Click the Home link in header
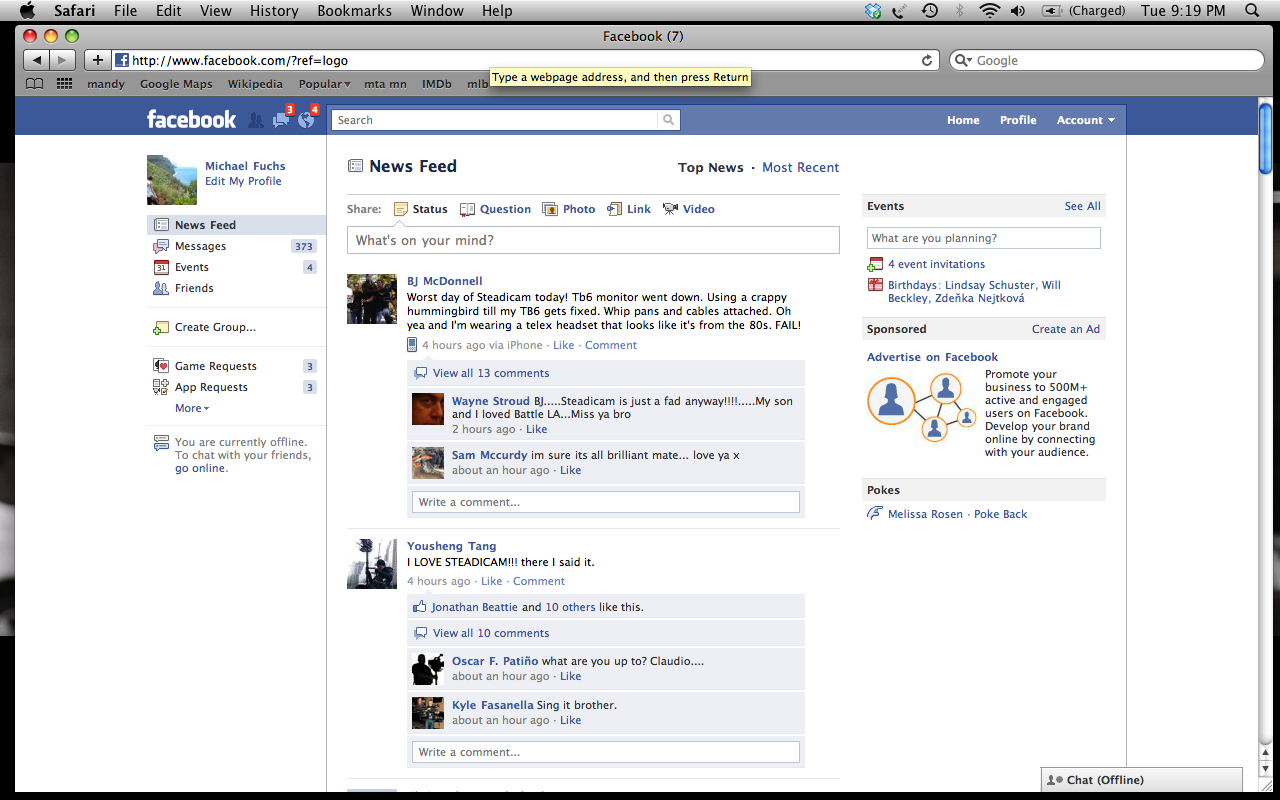 [963, 120]
